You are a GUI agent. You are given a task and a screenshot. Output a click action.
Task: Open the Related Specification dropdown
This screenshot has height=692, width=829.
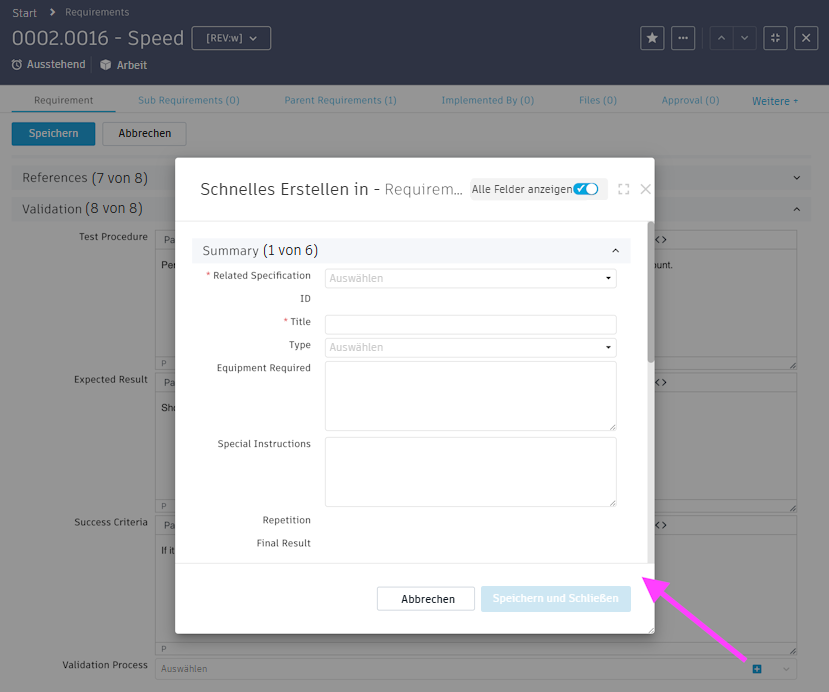pos(471,278)
